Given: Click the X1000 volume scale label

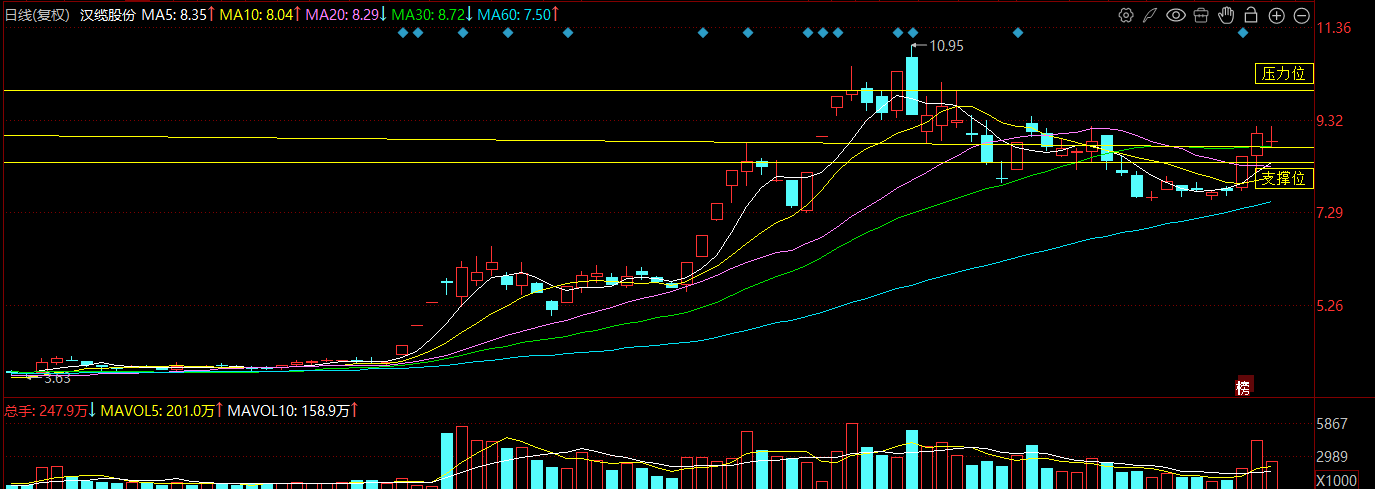Looking at the screenshot, I should click(1336, 480).
